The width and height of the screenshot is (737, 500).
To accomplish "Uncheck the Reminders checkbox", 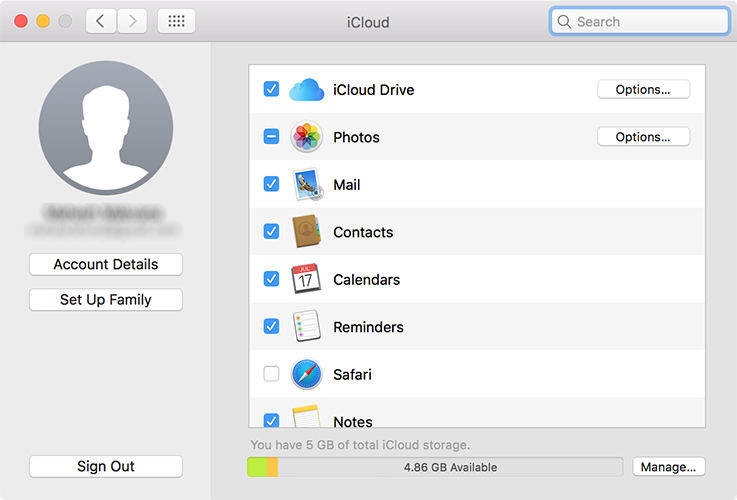I will point(271,326).
